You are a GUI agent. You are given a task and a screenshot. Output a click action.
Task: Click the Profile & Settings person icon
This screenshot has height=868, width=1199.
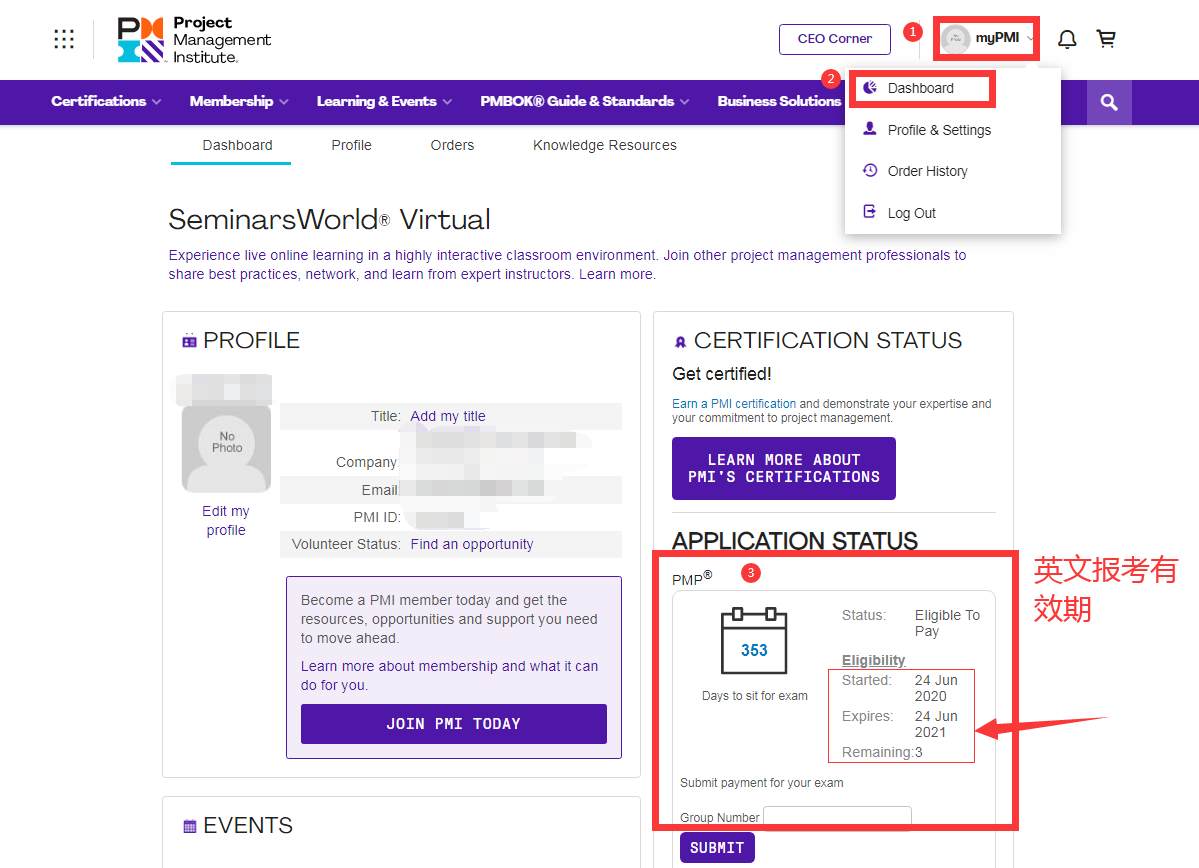869,128
